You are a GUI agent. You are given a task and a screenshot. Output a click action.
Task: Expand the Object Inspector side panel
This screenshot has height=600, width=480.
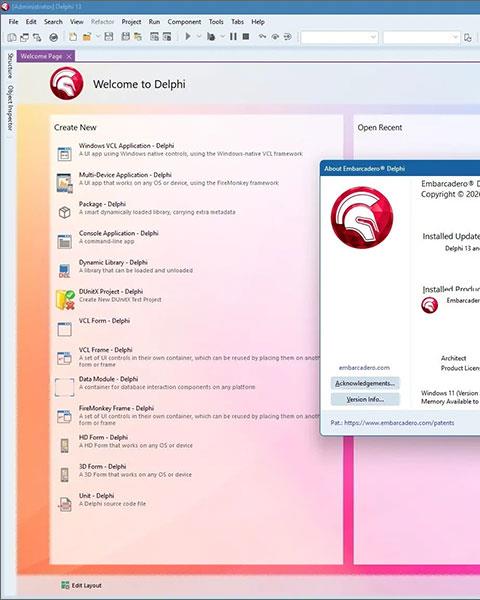(x=10, y=108)
